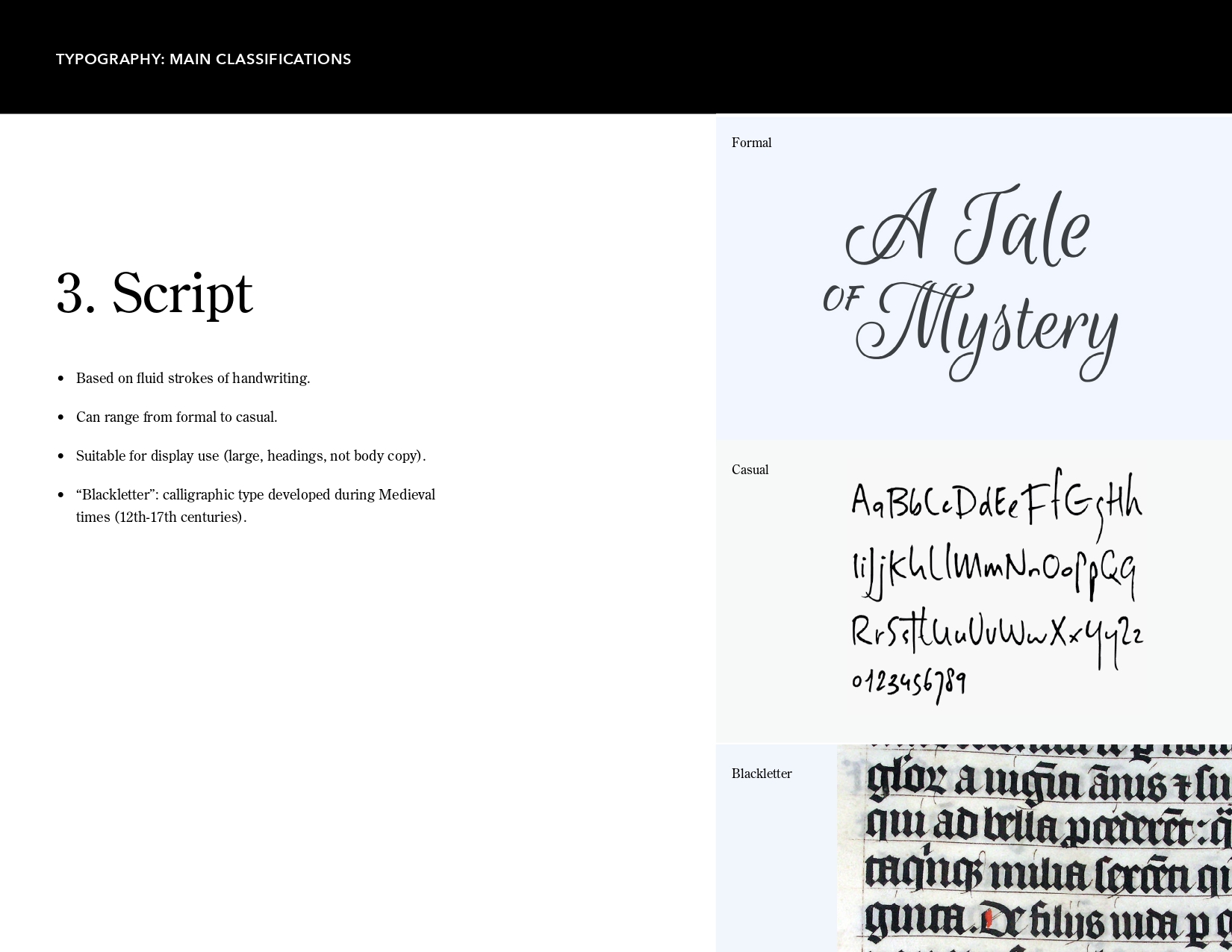Select the small "OF" in the formal sample
1232x952 pixels.
[842, 299]
